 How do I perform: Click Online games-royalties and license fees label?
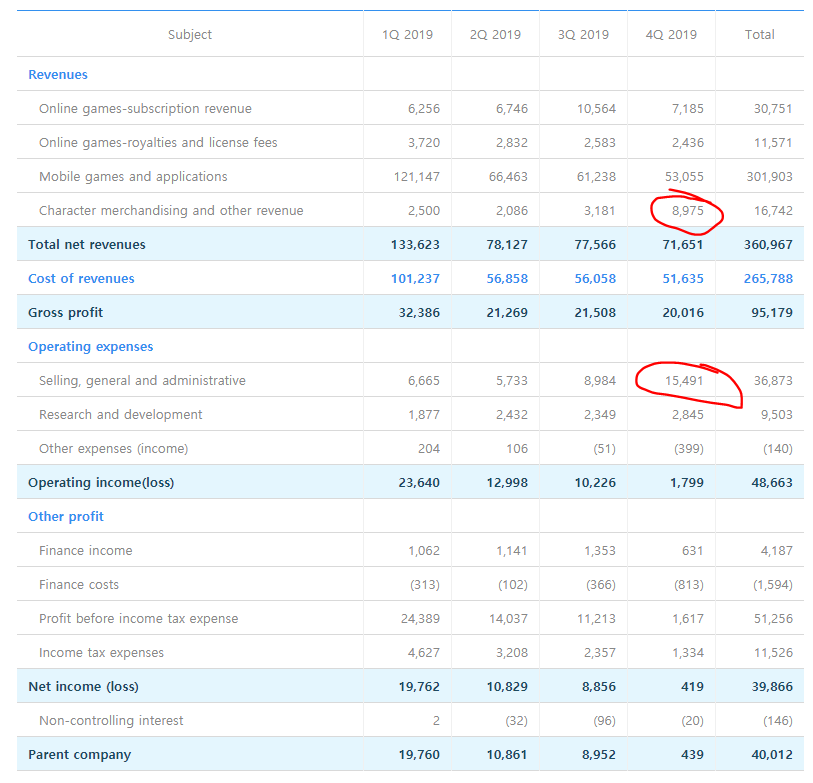[x=158, y=143]
